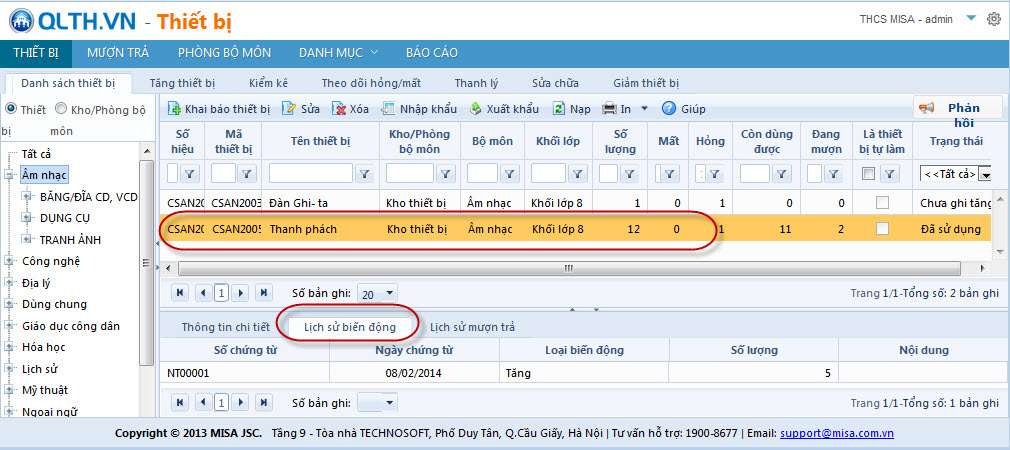Click the Nạp reload icon
The height and width of the screenshot is (450, 1010).
coord(559,109)
